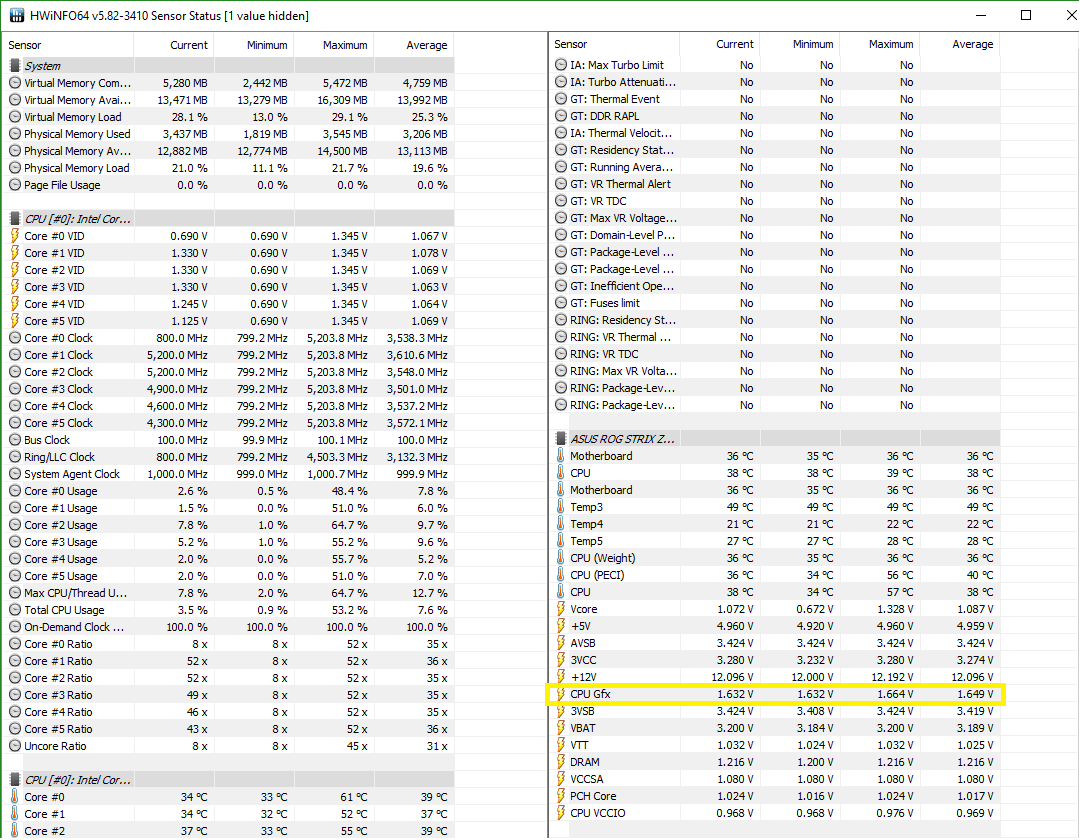Select the ASUS ROG STRIX Z... group header
1080x840 pixels.
pyautogui.click(x=775, y=439)
